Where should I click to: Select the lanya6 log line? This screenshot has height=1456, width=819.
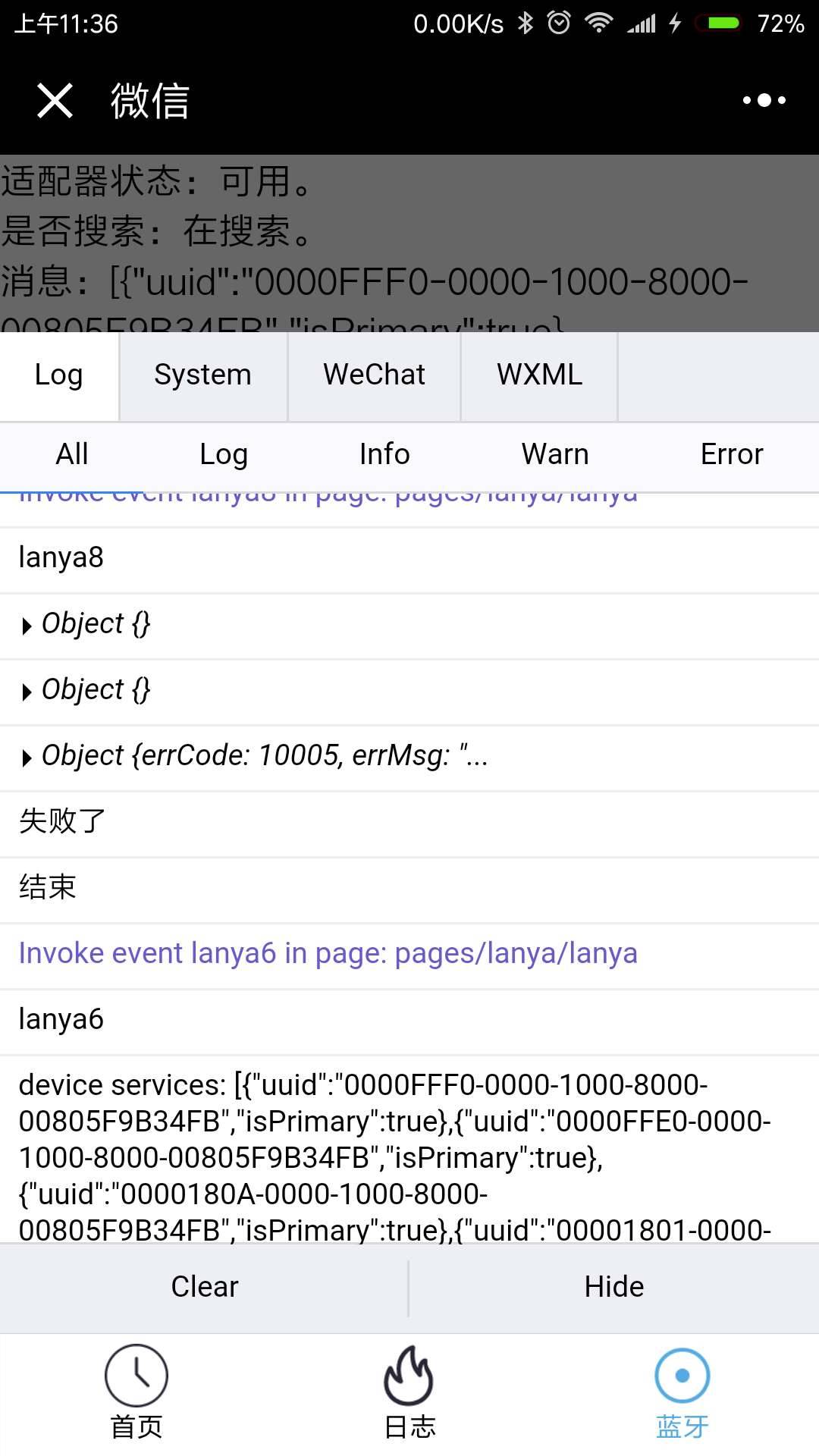[x=409, y=1021]
